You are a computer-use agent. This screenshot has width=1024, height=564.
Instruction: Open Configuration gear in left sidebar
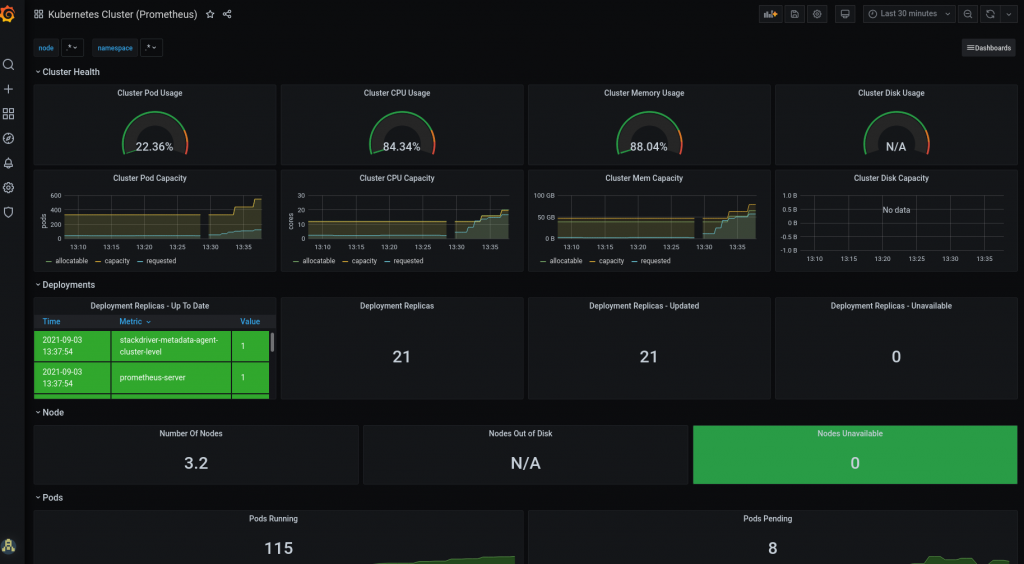point(8,187)
